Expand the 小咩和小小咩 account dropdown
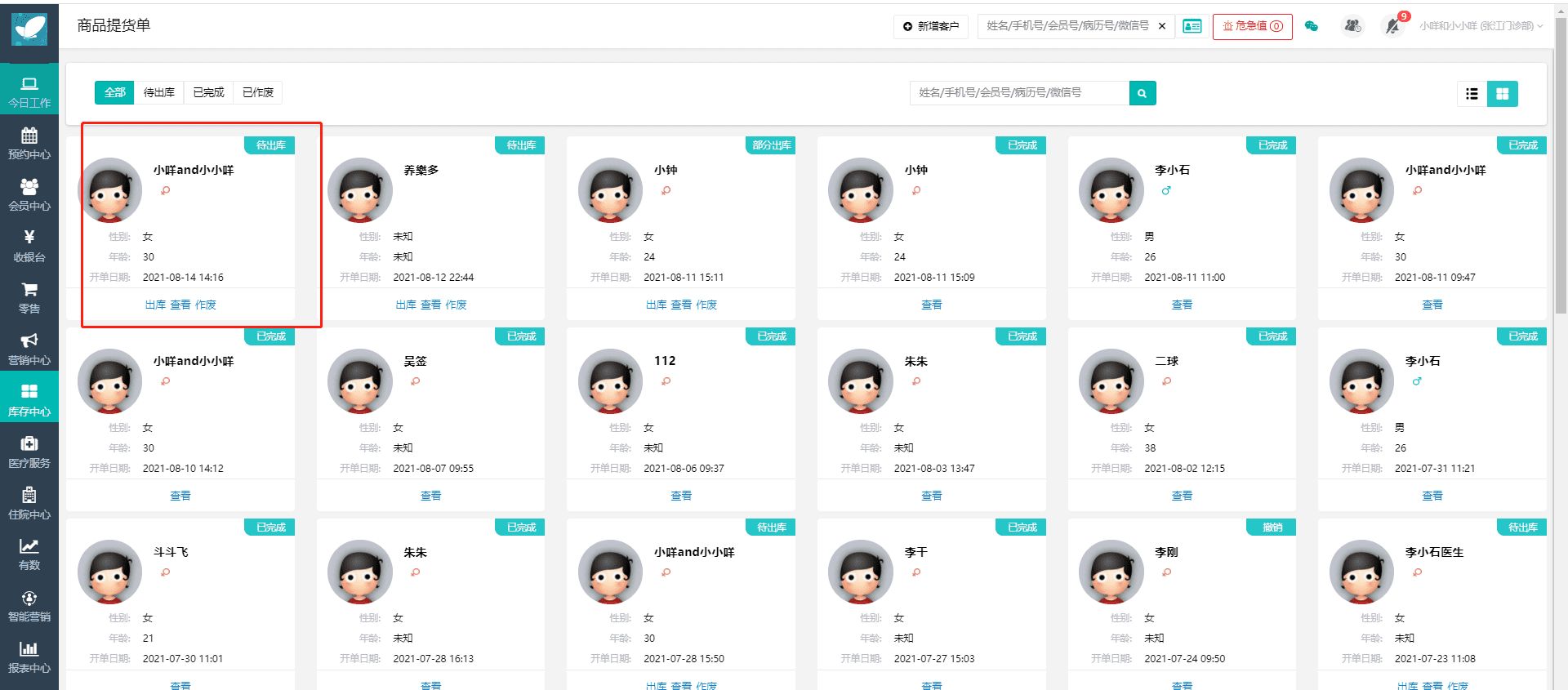 1480,26
